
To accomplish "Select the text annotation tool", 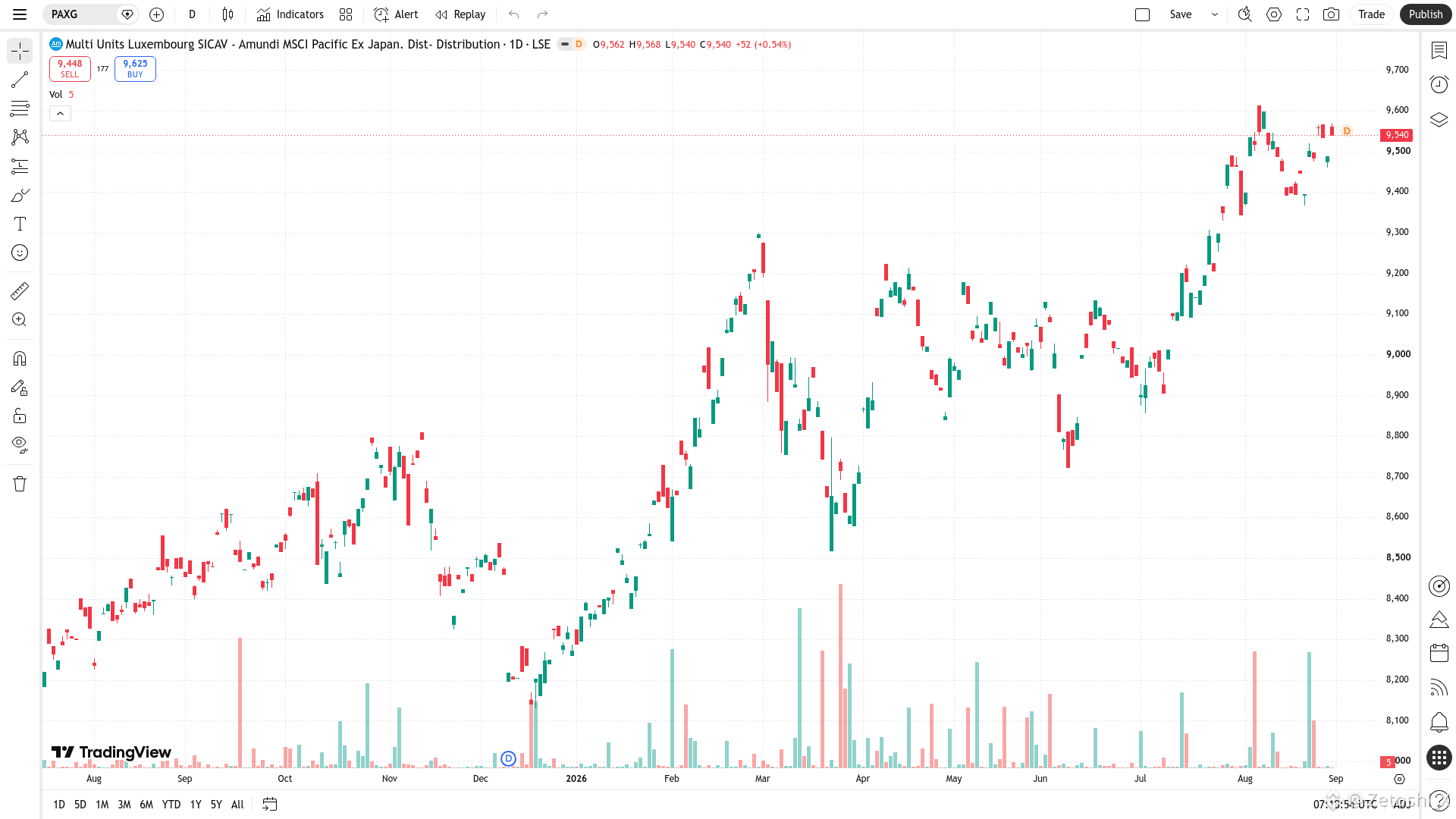I will click(x=20, y=224).
